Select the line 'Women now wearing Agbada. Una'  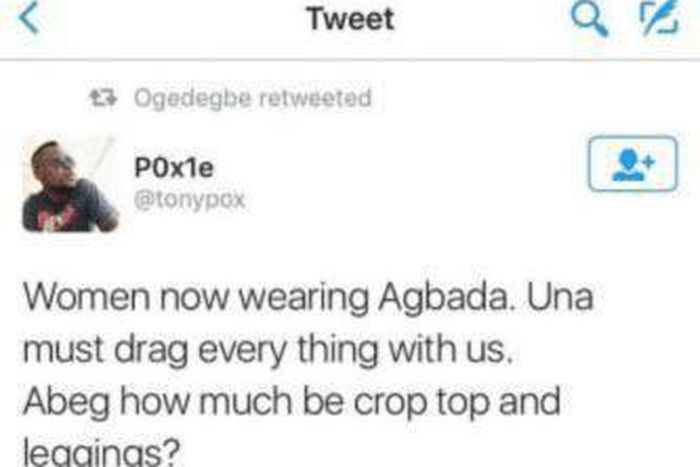pyautogui.click(x=308, y=298)
